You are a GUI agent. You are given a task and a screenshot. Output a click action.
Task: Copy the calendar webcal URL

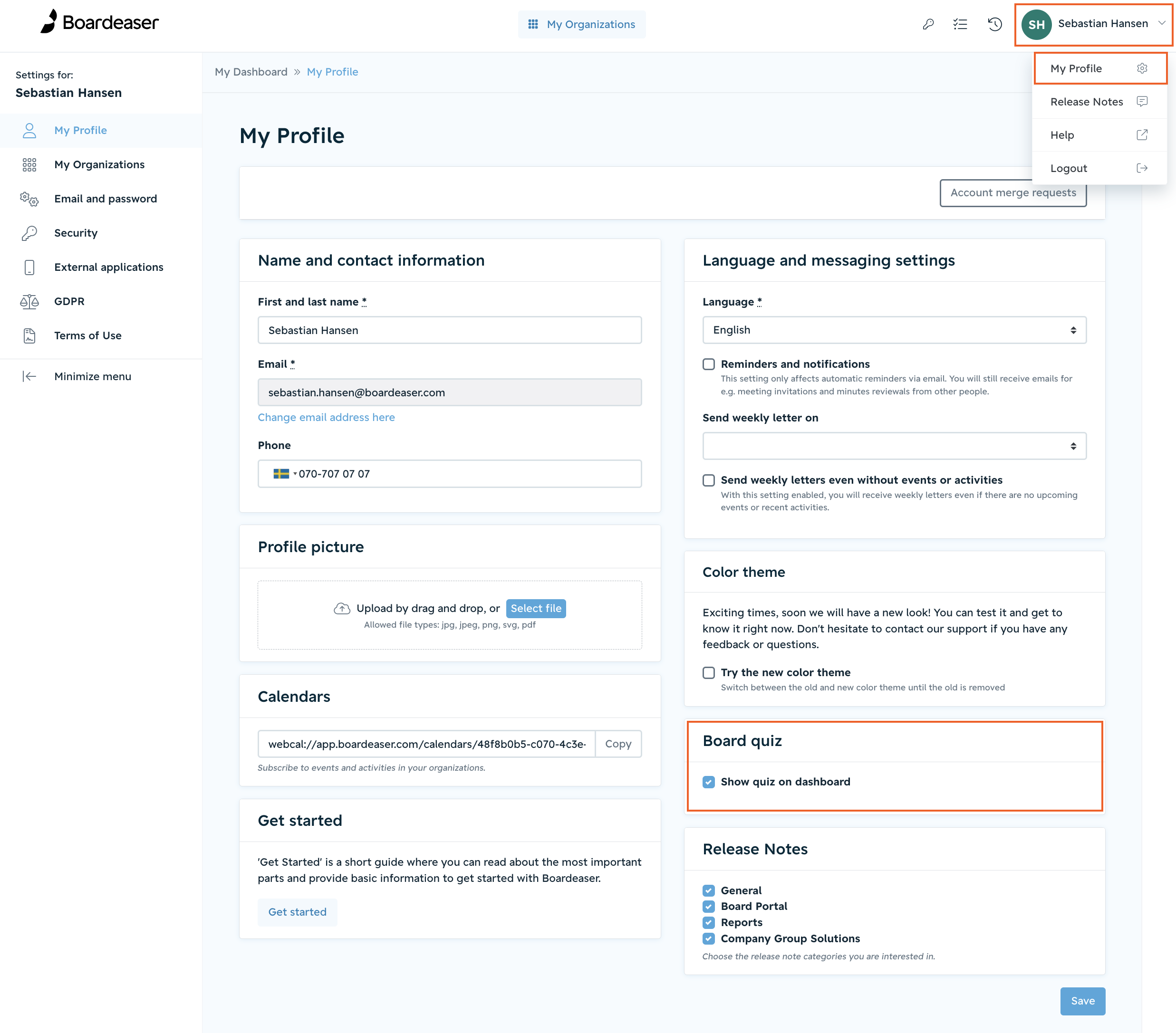point(618,744)
